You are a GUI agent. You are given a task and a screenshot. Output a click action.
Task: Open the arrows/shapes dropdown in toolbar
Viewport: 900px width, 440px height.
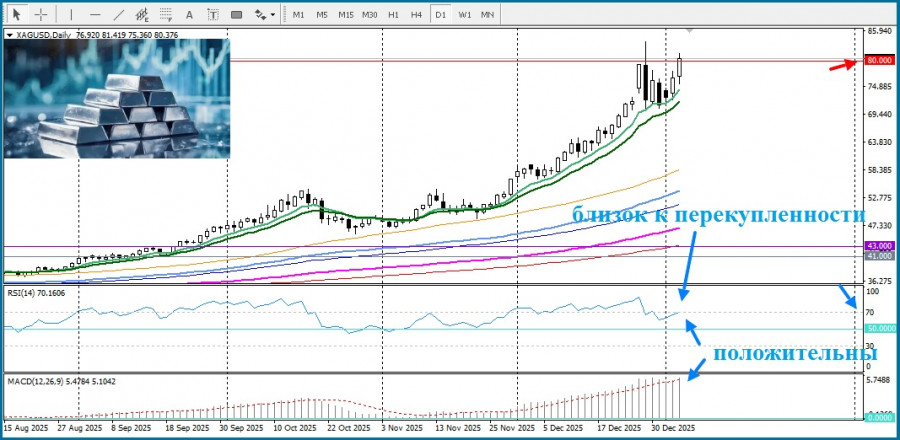263,15
